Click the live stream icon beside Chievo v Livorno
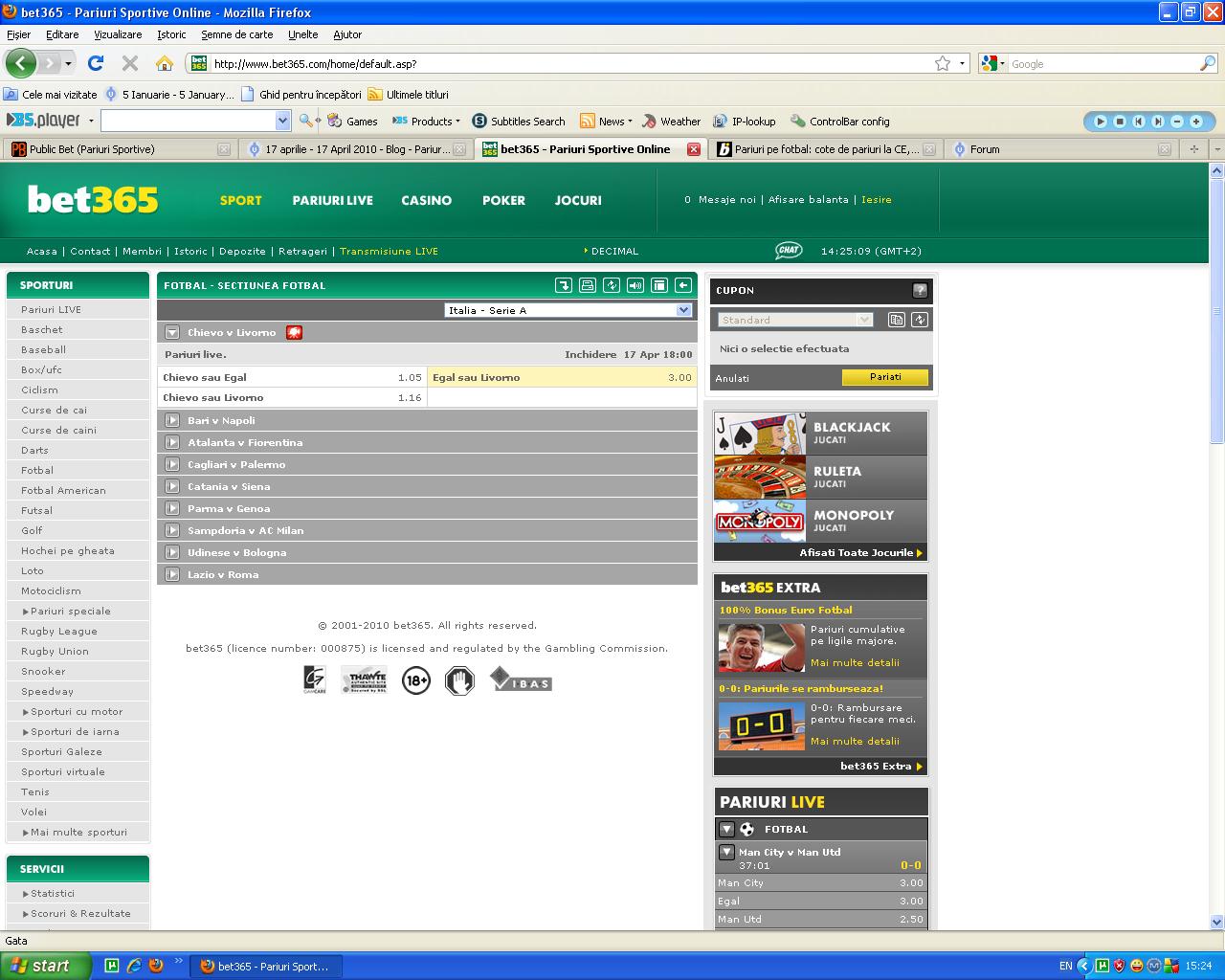The image size is (1225, 980). [x=295, y=332]
